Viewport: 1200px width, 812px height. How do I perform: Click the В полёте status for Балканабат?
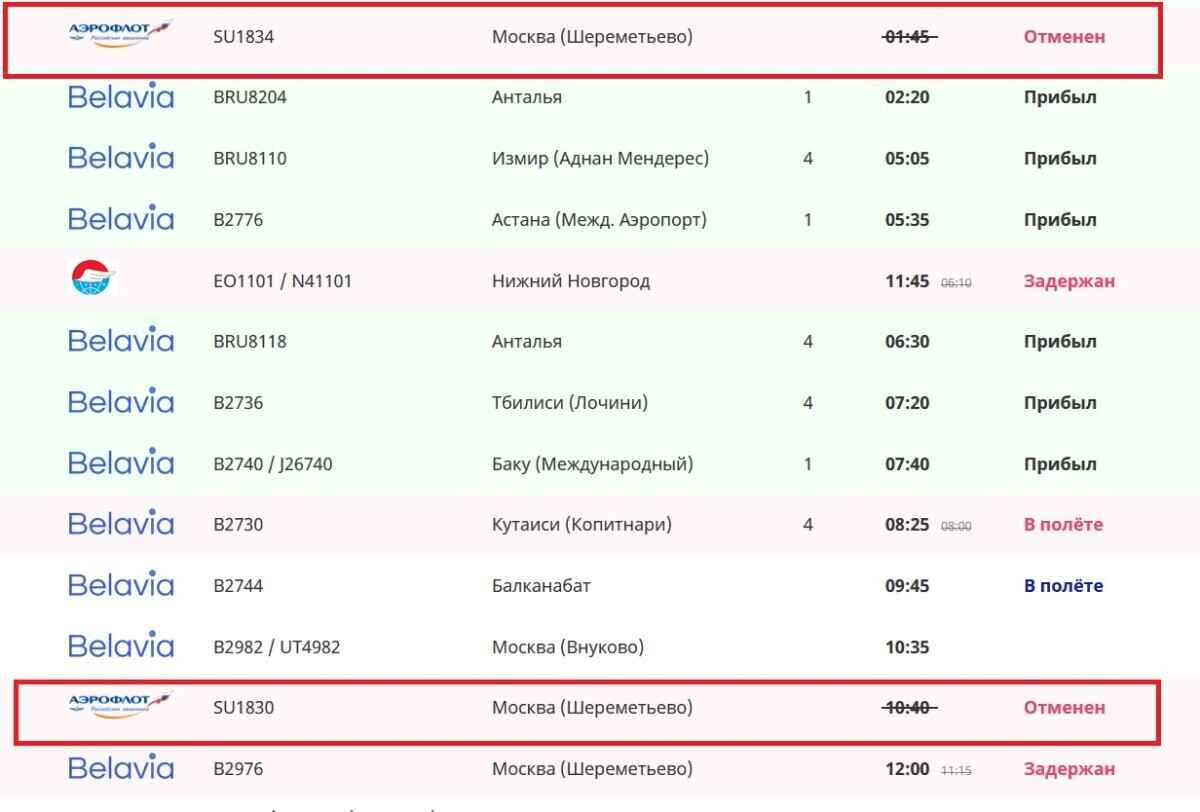point(1063,586)
